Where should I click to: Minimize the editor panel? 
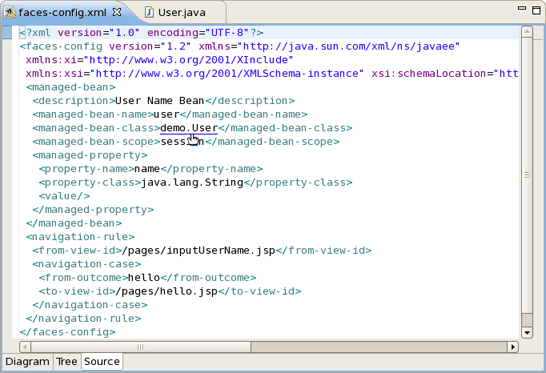(522, 8)
